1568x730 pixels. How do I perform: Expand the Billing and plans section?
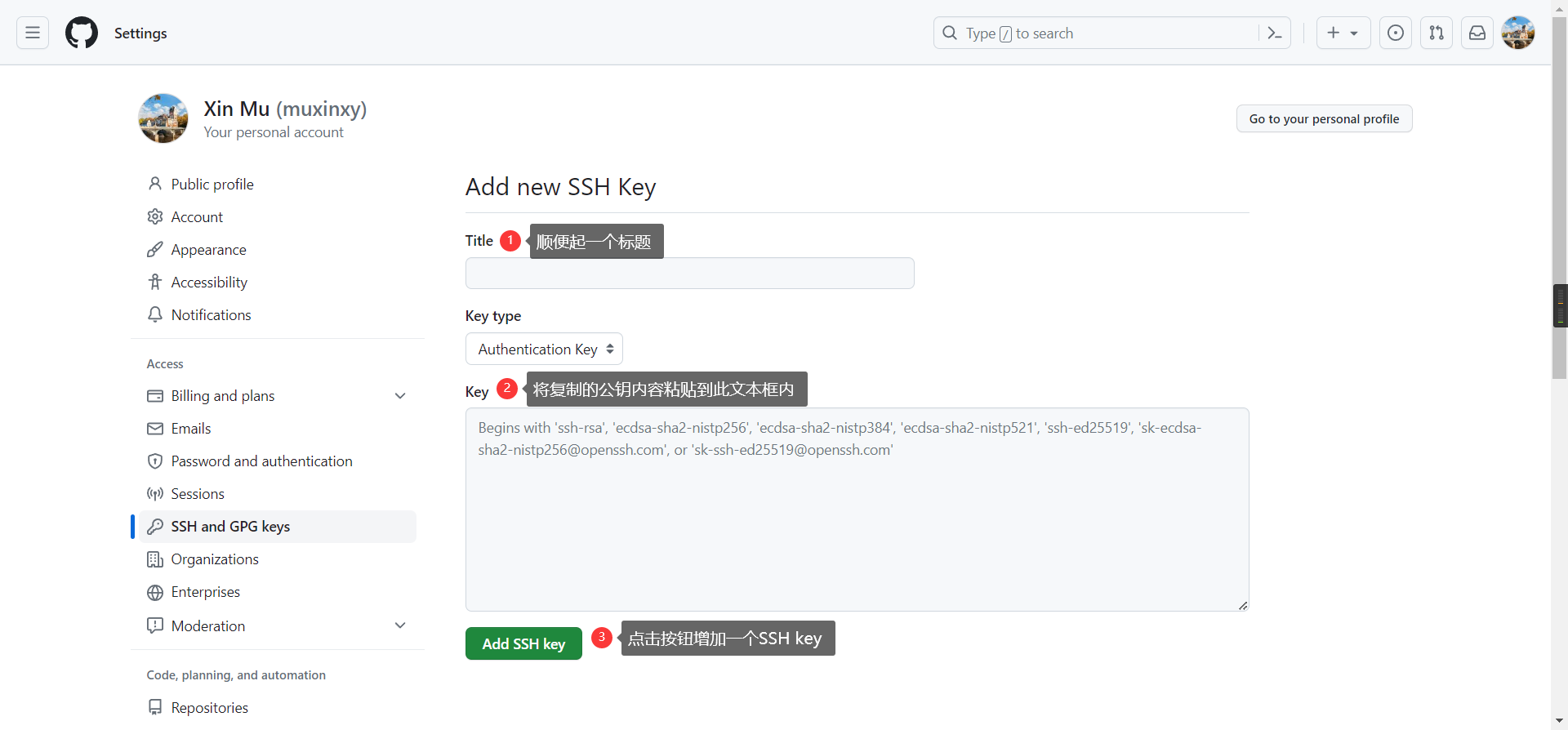[x=400, y=396]
